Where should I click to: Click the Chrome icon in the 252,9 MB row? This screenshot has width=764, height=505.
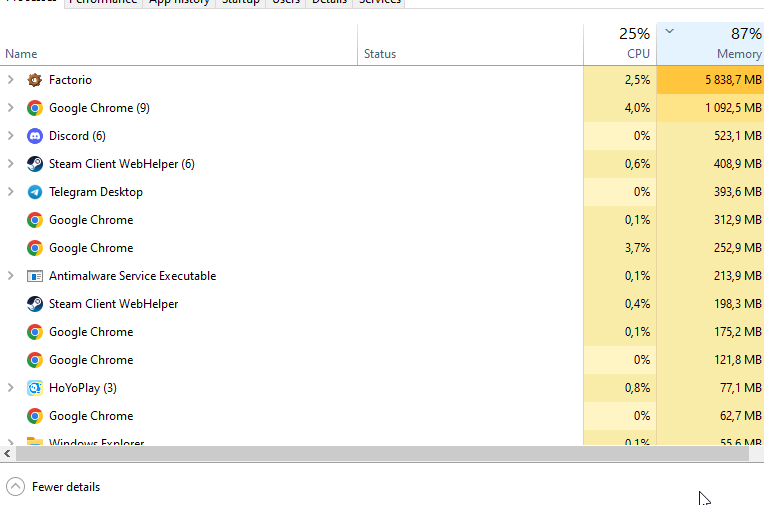point(35,248)
